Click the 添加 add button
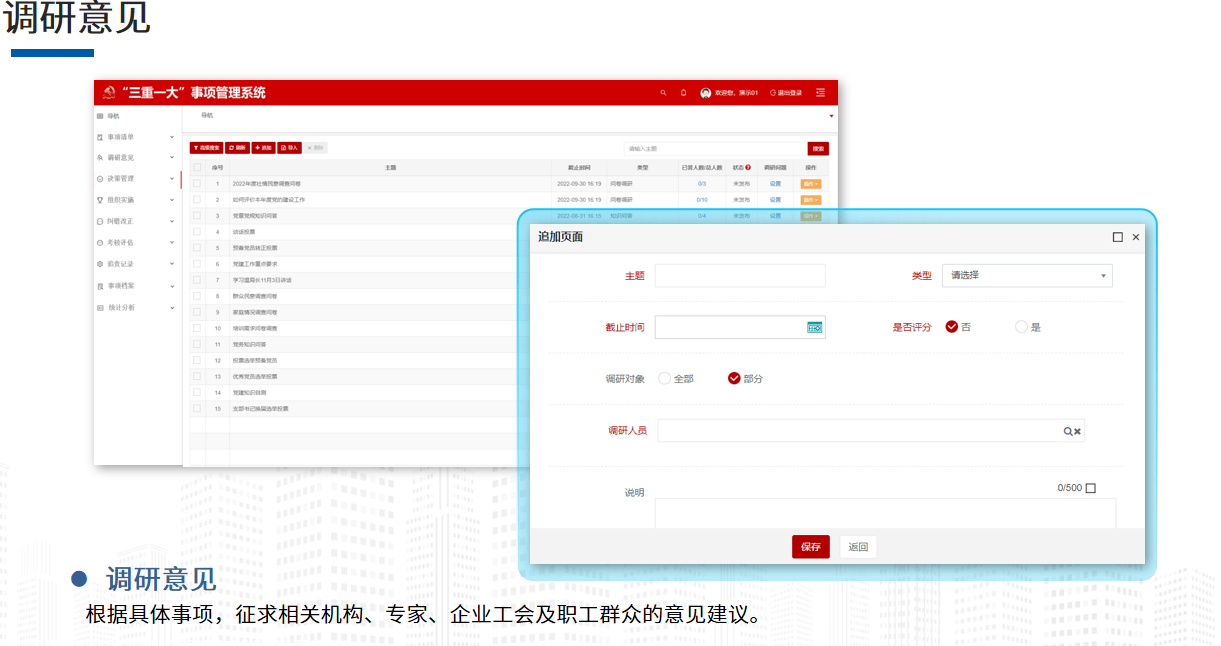1221x646 pixels. pyautogui.click(x=263, y=148)
